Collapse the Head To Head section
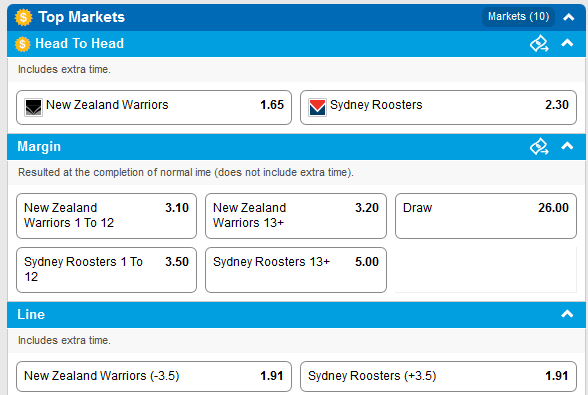The height and width of the screenshot is (395, 588). pos(567,43)
